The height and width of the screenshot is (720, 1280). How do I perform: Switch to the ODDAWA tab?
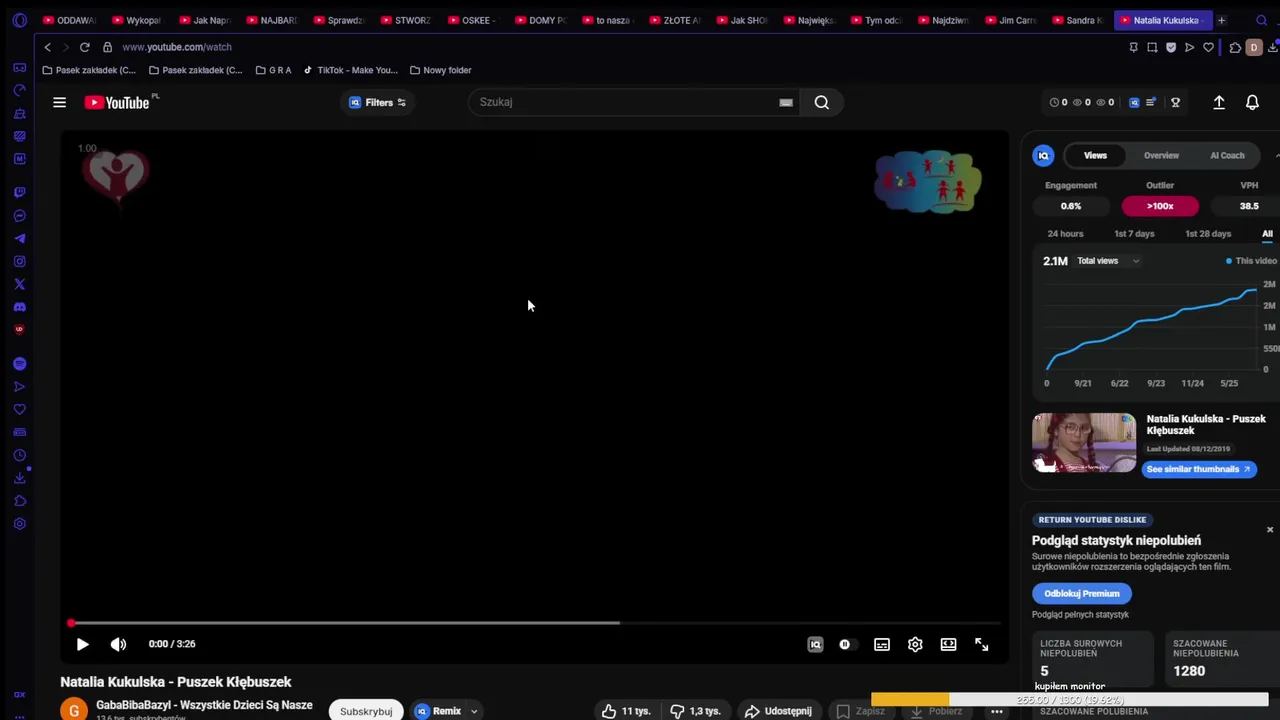[68, 20]
